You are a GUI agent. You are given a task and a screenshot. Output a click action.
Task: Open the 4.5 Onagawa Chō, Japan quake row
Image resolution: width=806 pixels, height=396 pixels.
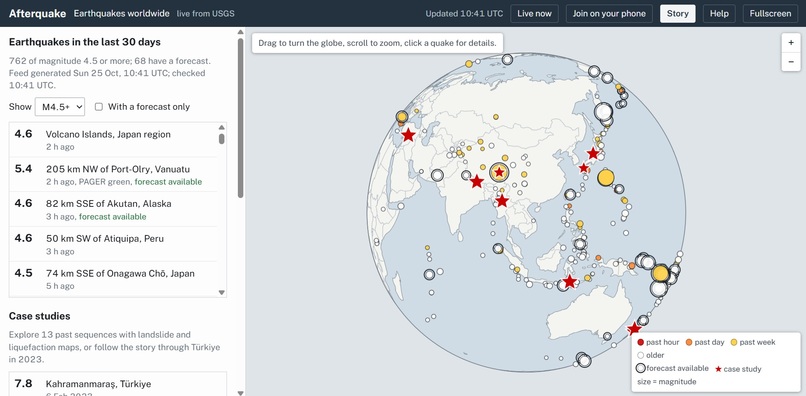[113, 279]
